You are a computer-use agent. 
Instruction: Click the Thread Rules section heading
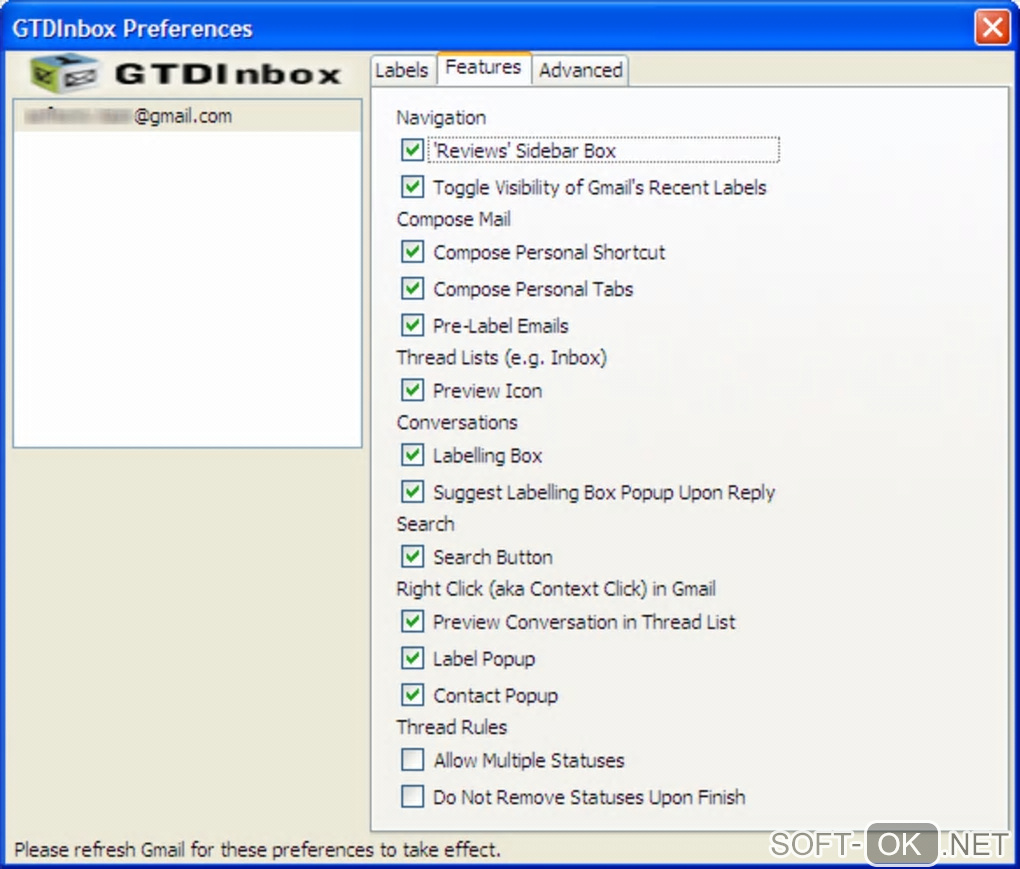pos(451,727)
